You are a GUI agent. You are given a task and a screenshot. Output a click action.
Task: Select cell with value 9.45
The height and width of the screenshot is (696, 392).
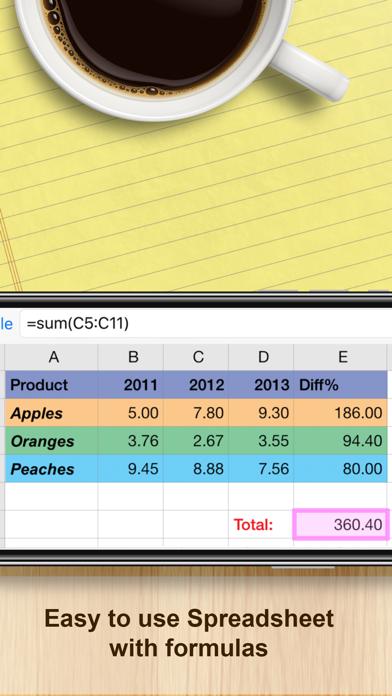131,469
